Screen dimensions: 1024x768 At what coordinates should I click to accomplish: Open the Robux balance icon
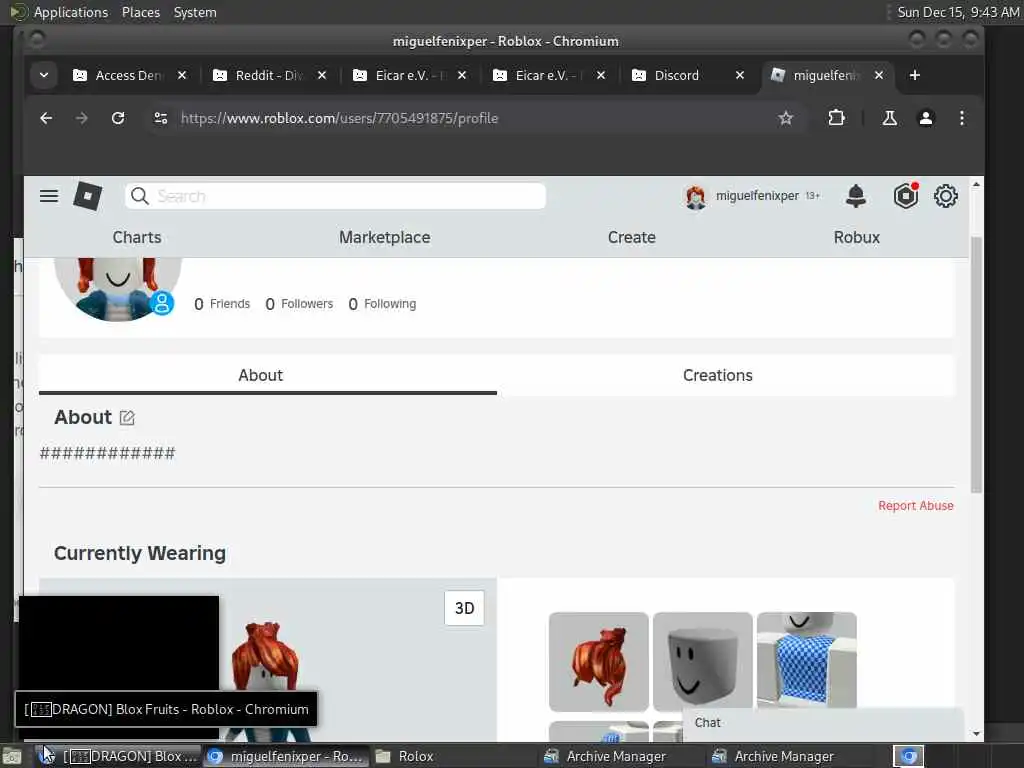[x=906, y=196]
